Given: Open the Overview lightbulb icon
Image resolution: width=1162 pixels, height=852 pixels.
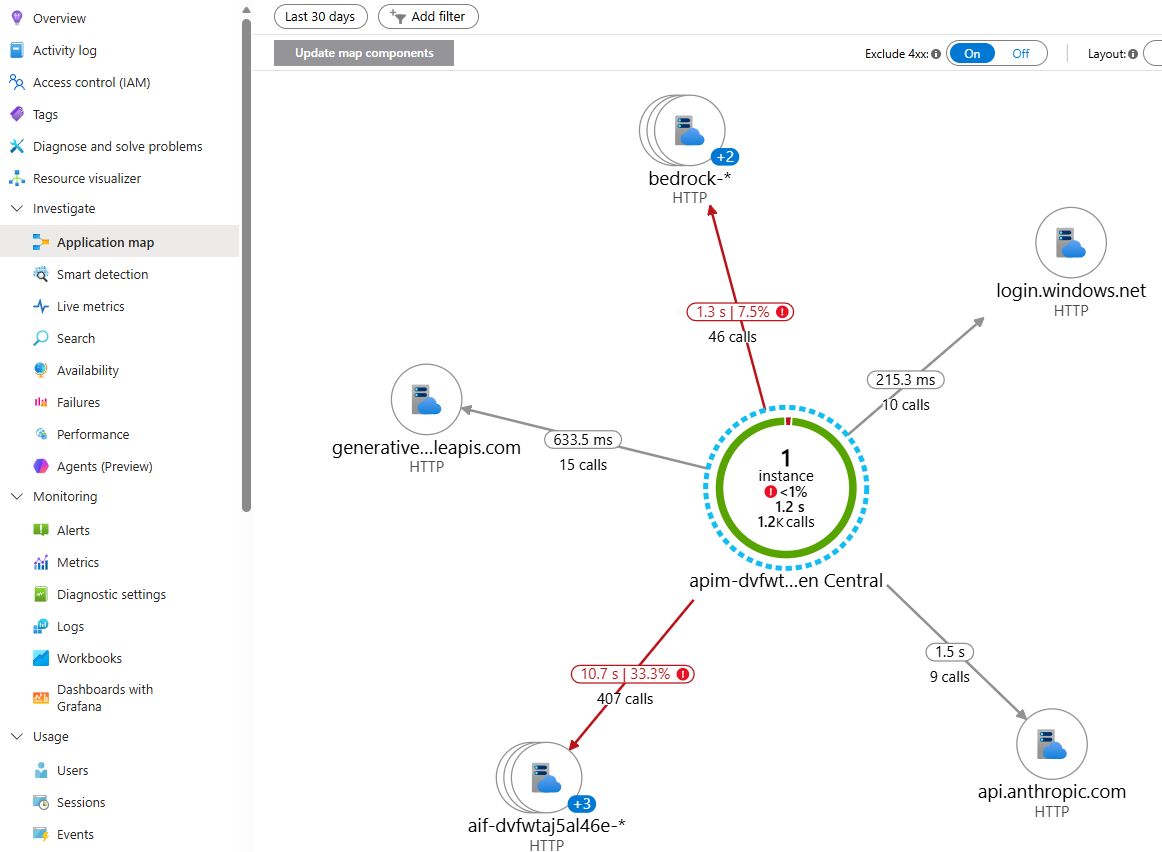Looking at the screenshot, I should tap(16, 18).
